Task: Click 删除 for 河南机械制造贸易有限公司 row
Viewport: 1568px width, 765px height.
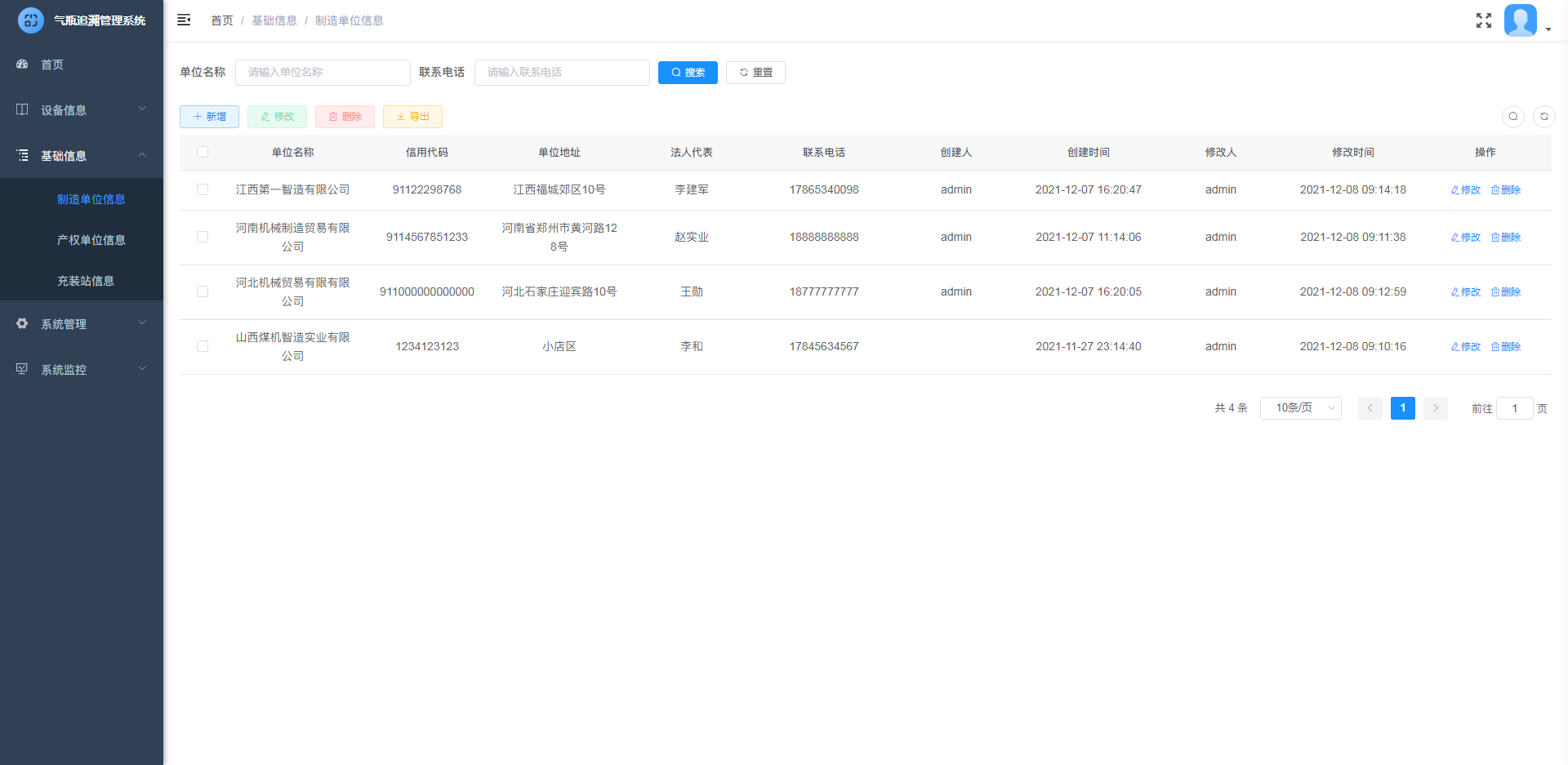Action: click(1506, 237)
